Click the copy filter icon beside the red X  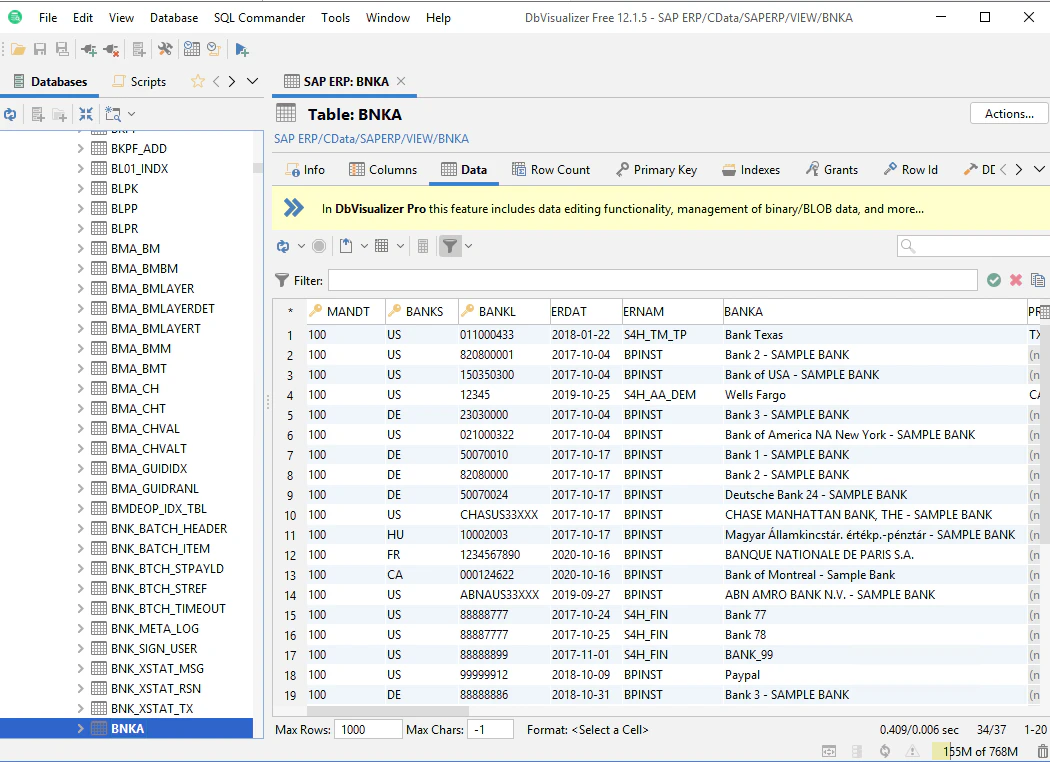pyautogui.click(x=1037, y=280)
